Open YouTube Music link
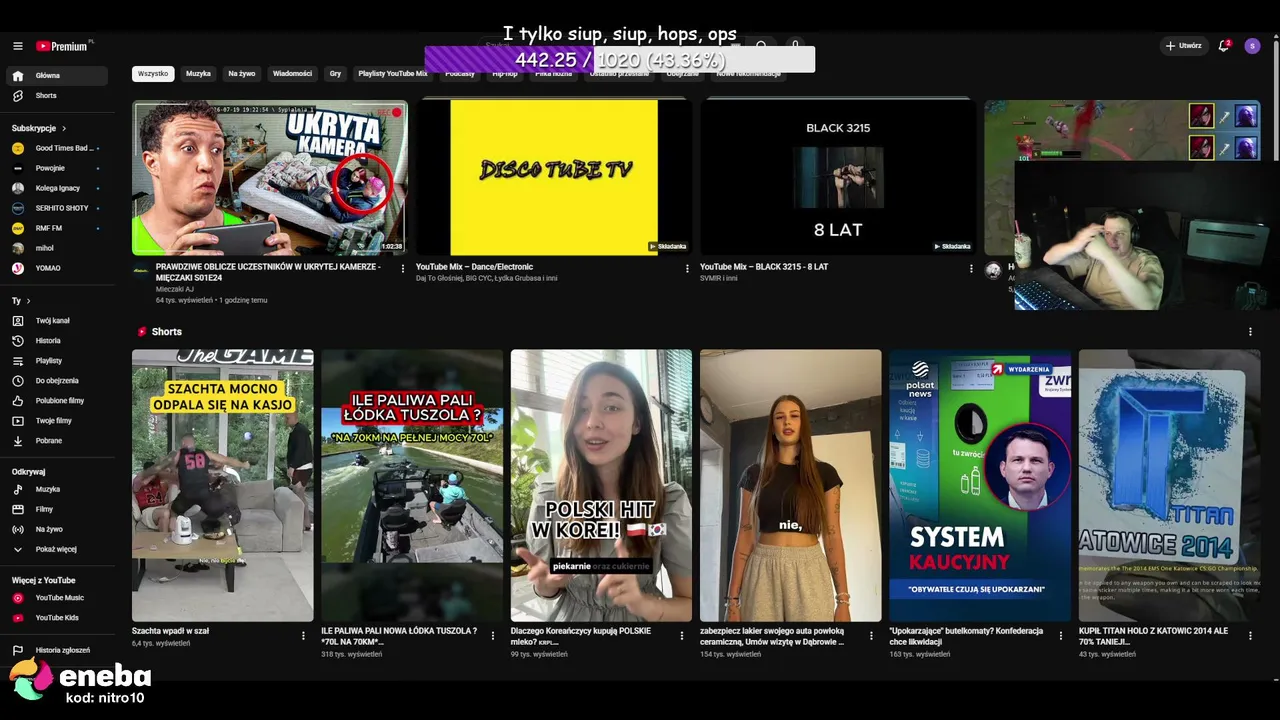The width and height of the screenshot is (1280, 720). 58,598
